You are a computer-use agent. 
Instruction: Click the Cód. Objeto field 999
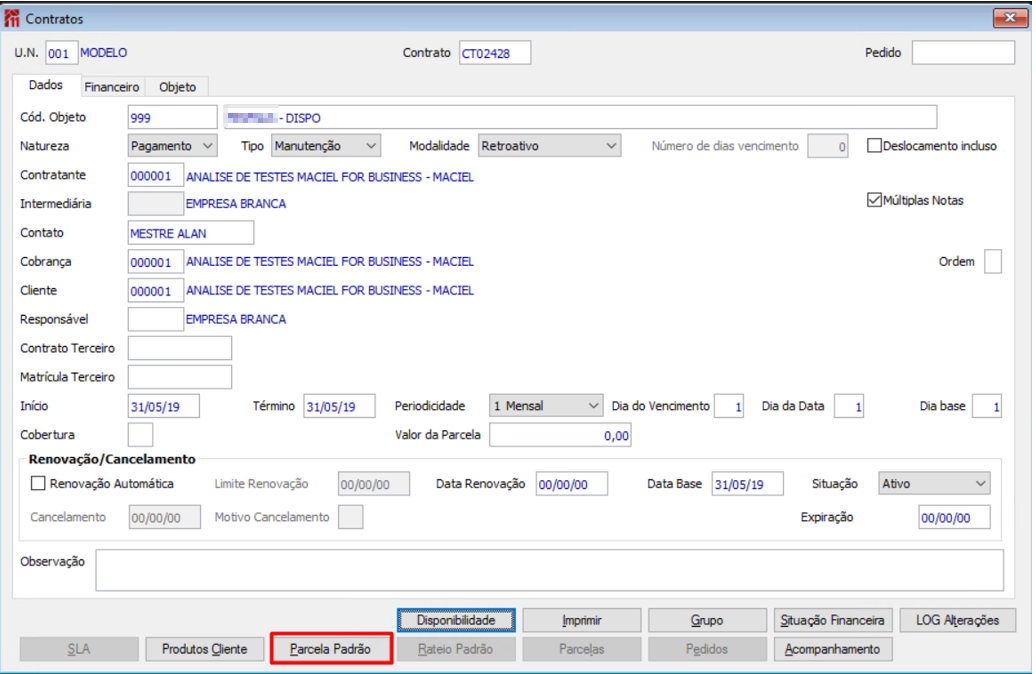pos(172,117)
